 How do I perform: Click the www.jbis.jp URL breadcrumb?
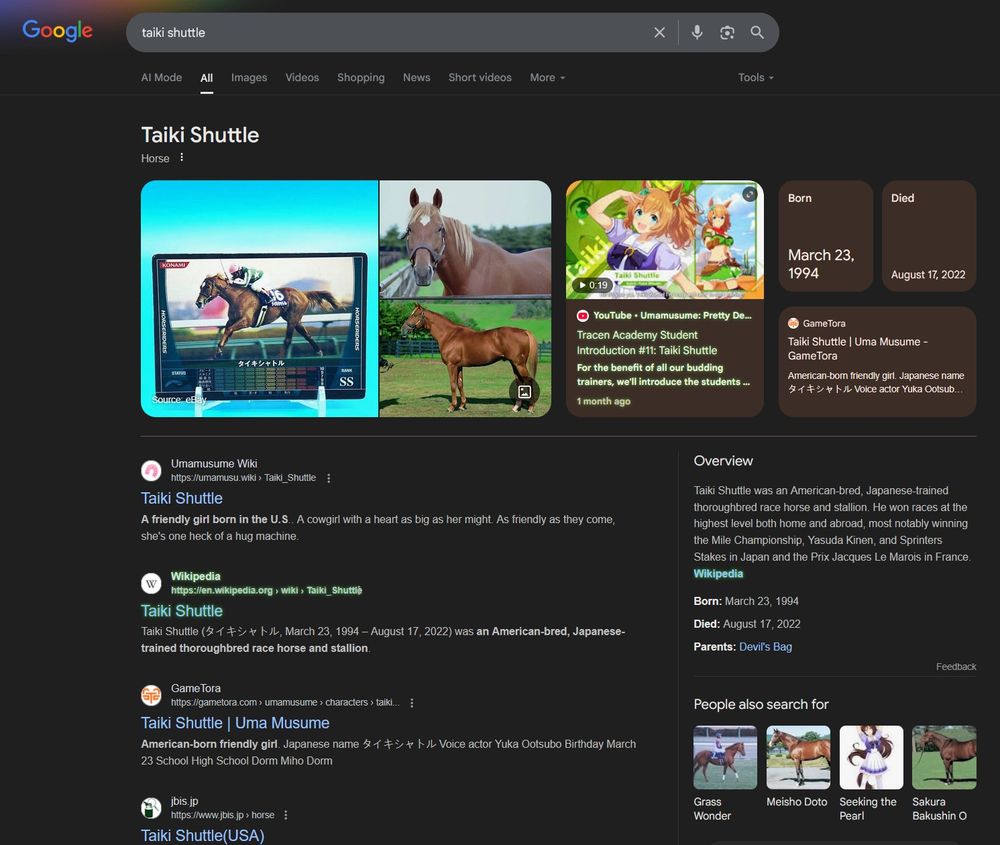point(223,815)
